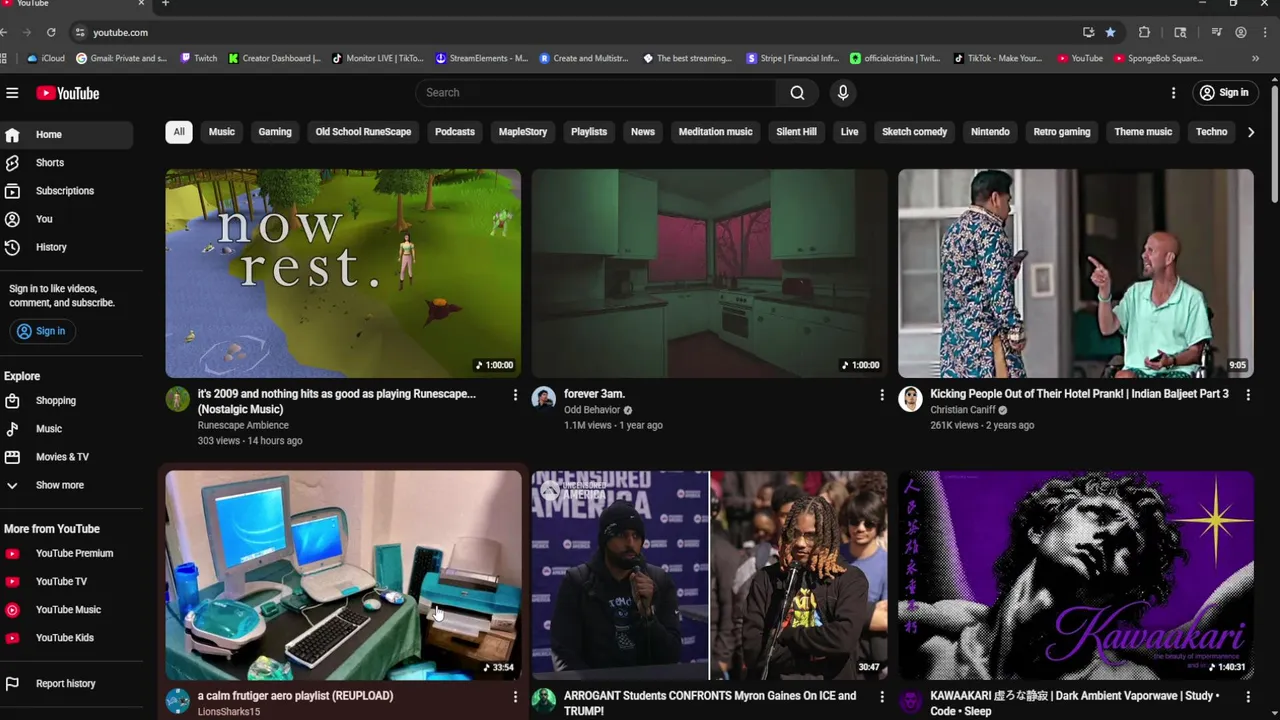1280x720 pixels.
Task: Open History in the sidebar
Action: pos(66,247)
